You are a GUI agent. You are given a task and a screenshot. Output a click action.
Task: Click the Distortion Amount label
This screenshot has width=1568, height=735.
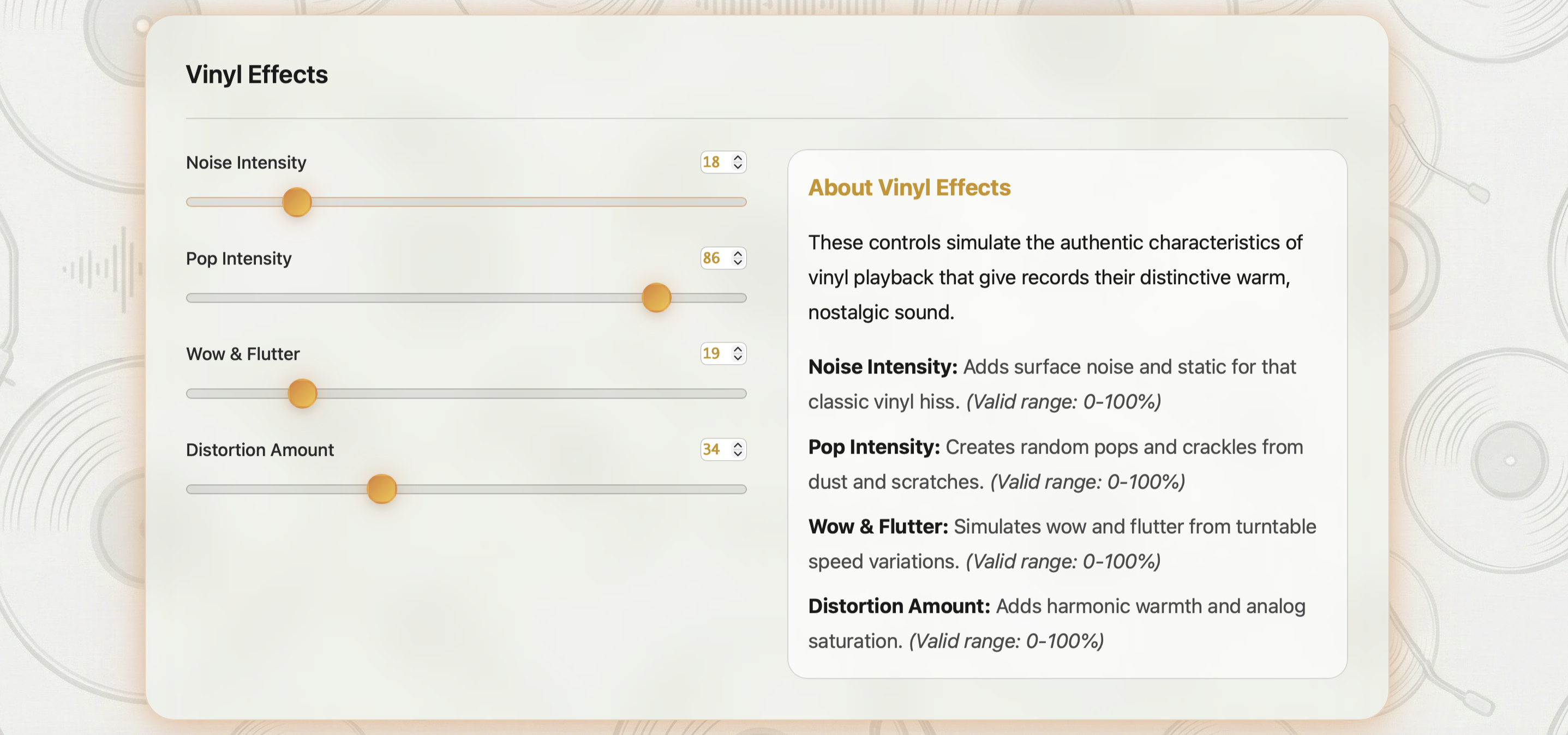(259, 450)
